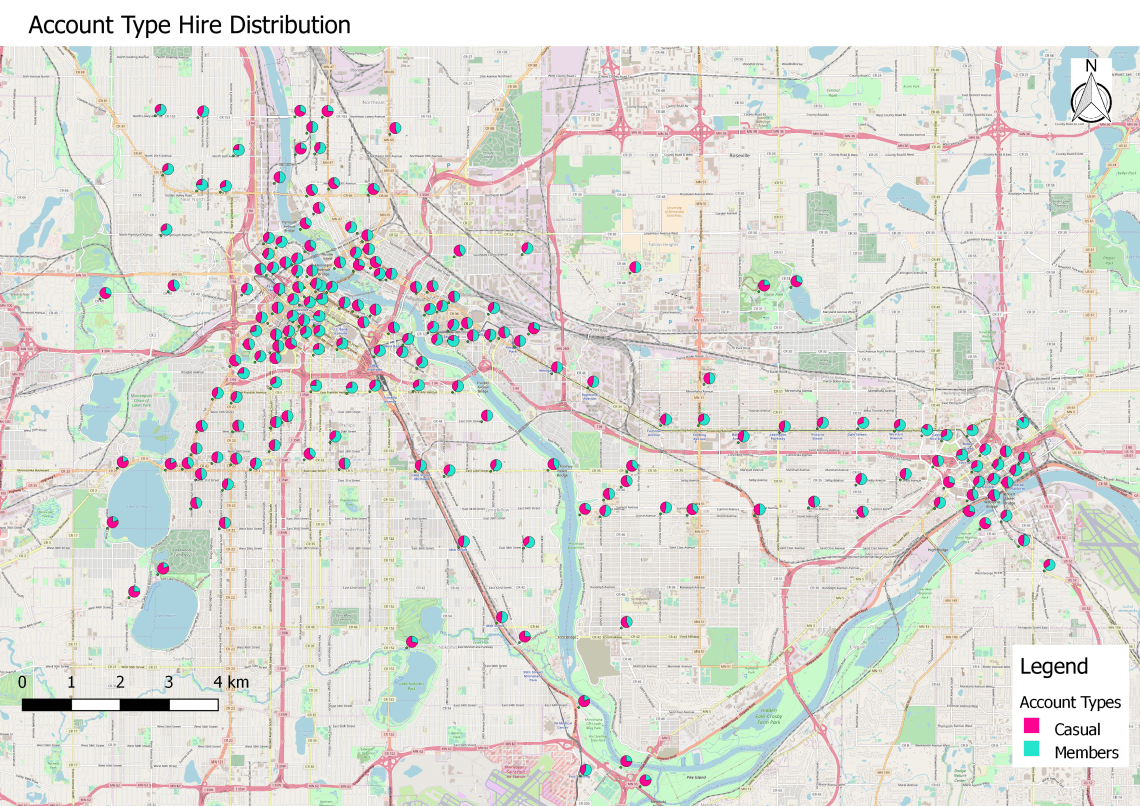Click the Members label in legend
The image size is (1140, 806).
pyautogui.click(x=1086, y=753)
